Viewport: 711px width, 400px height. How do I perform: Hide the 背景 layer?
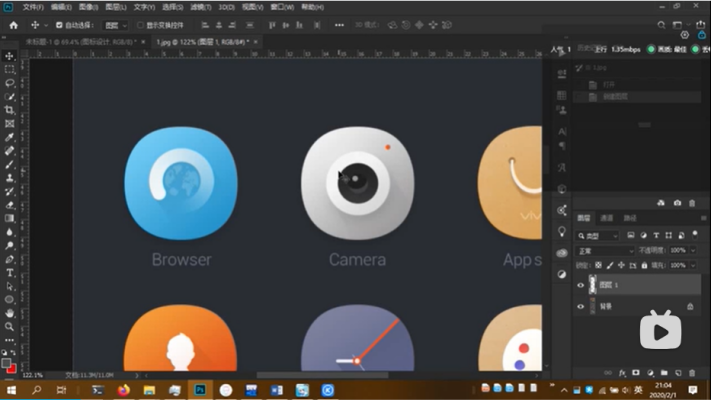pyautogui.click(x=580, y=307)
